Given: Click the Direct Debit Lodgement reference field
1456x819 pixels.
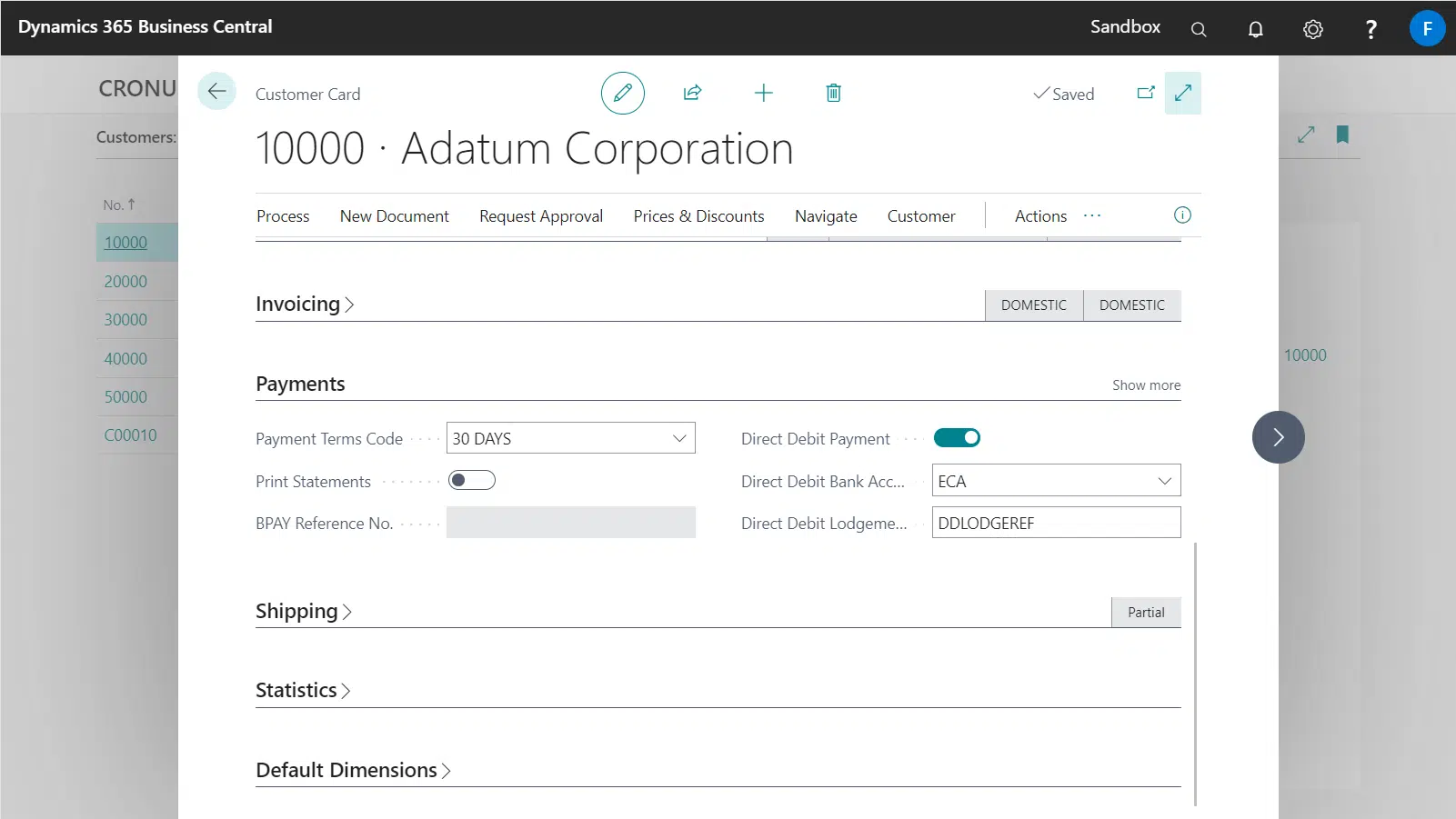Looking at the screenshot, I should [1055, 524].
